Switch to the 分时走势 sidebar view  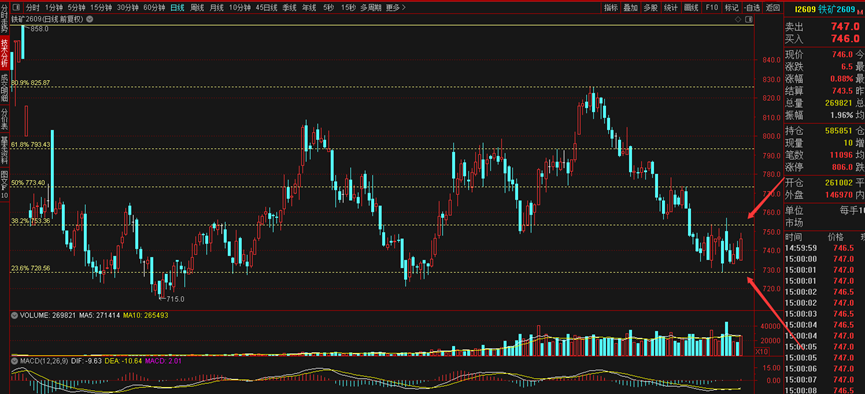point(4,18)
